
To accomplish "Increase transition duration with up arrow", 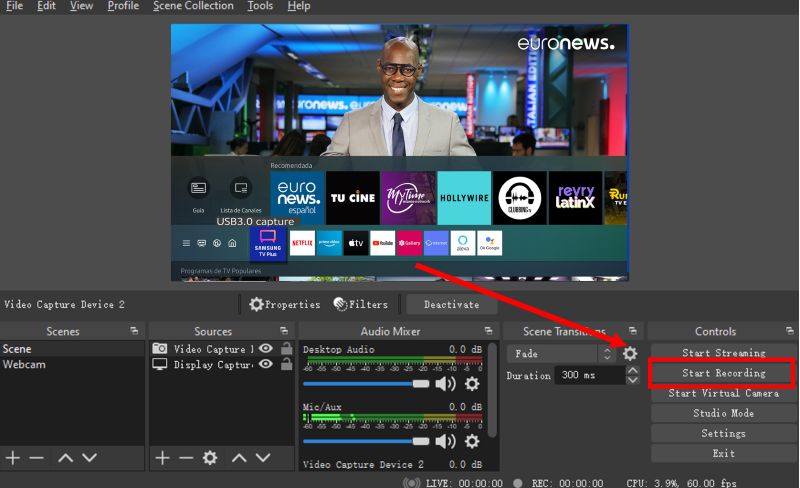I will point(632,371).
